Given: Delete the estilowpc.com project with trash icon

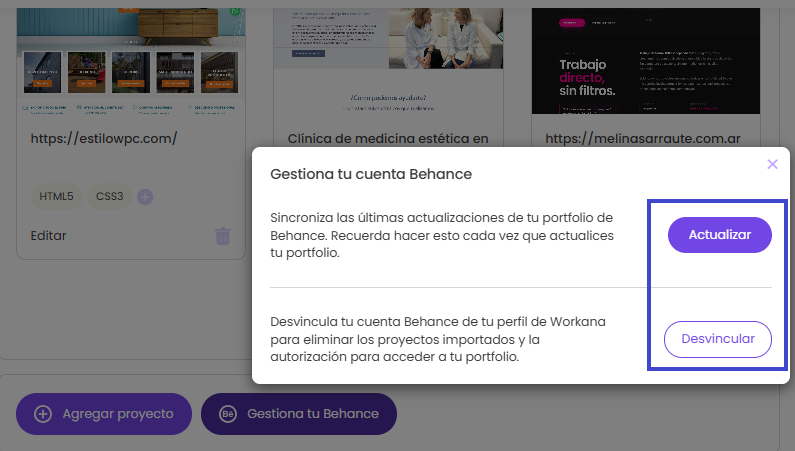Looking at the screenshot, I should [223, 236].
